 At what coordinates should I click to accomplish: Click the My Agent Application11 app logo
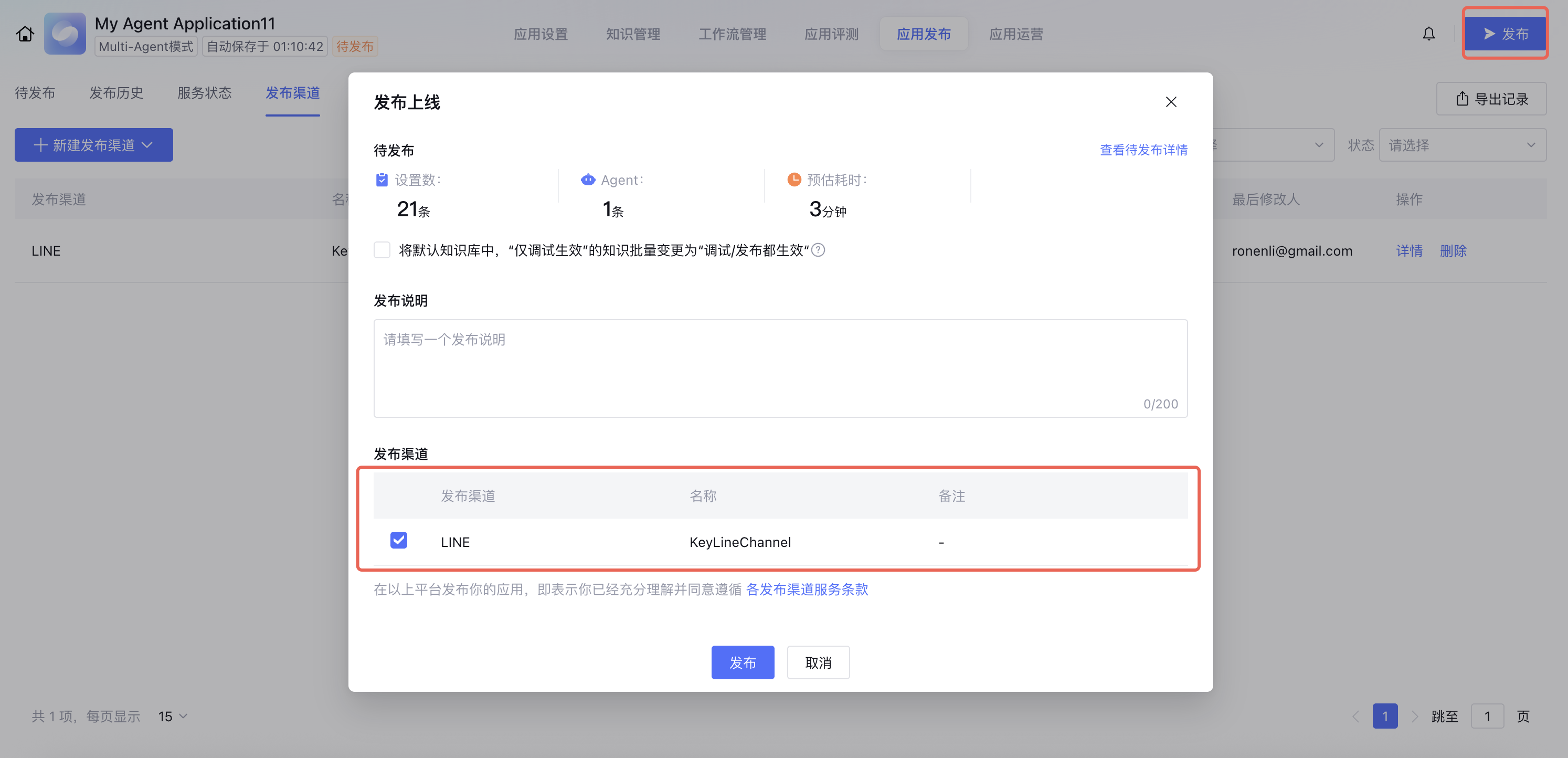point(65,34)
